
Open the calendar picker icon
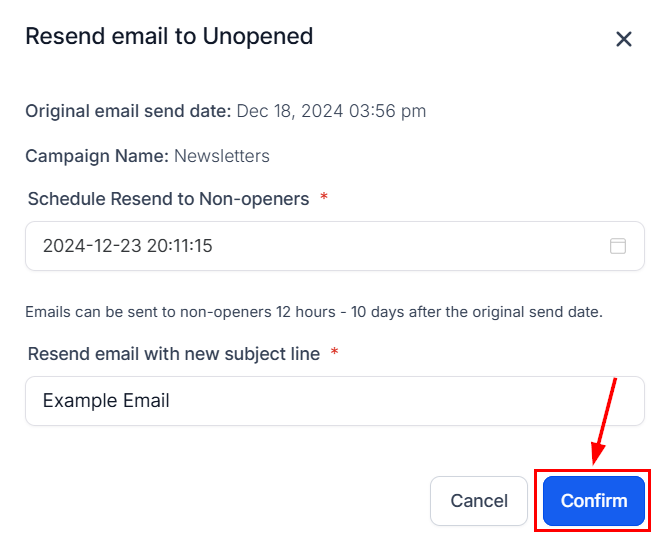618,246
